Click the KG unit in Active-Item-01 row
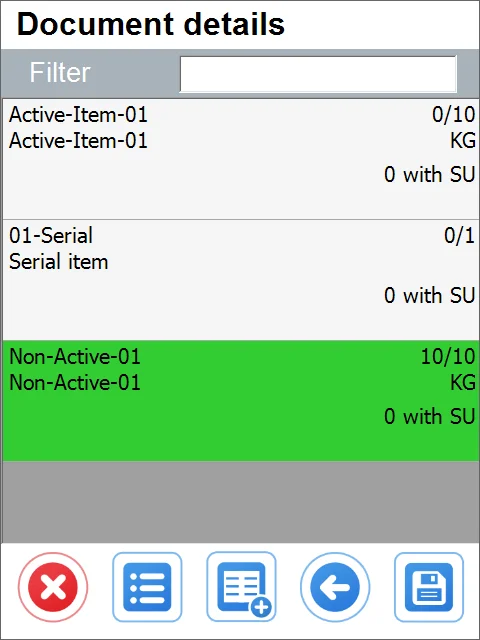Viewport: 480px width, 640px height. point(463,141)
